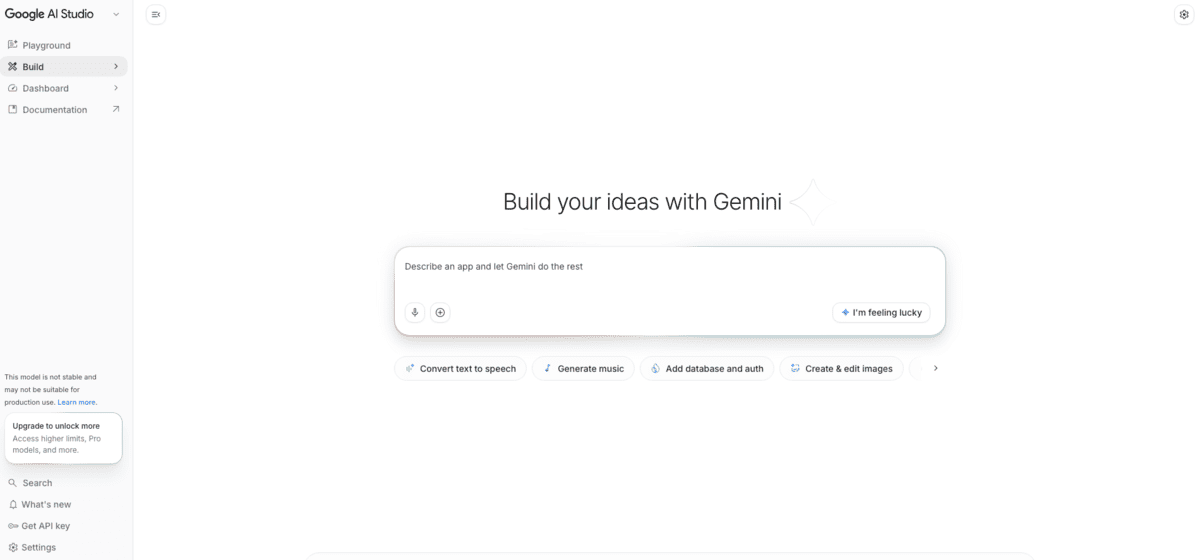Click the microphone icon in prompt box
The image size is (1200, 560).
pyautogui.click(x=415, y=312)
